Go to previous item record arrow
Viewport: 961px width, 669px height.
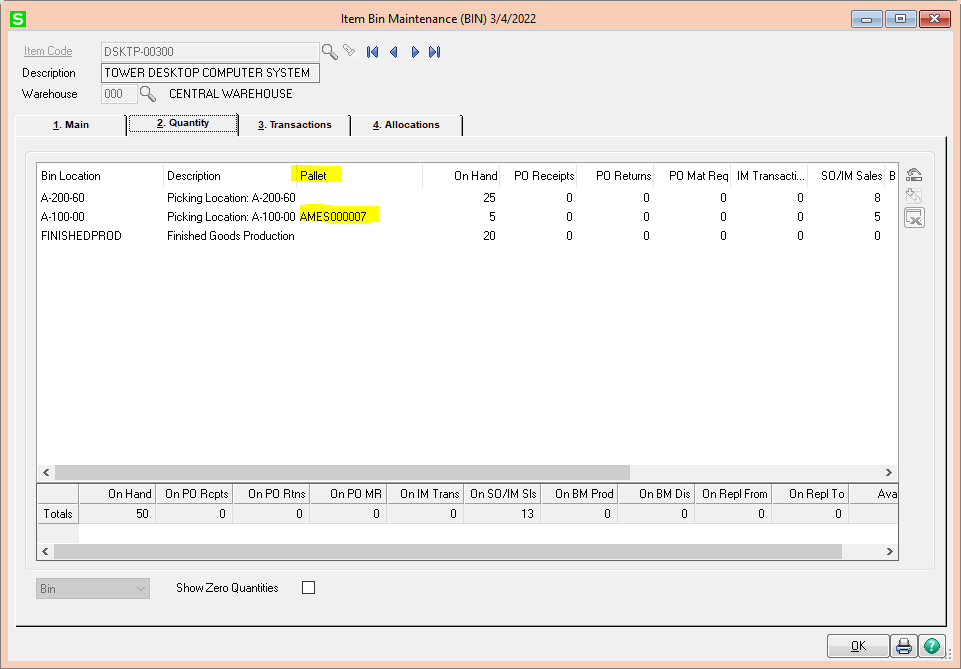(x=393, y=52)
